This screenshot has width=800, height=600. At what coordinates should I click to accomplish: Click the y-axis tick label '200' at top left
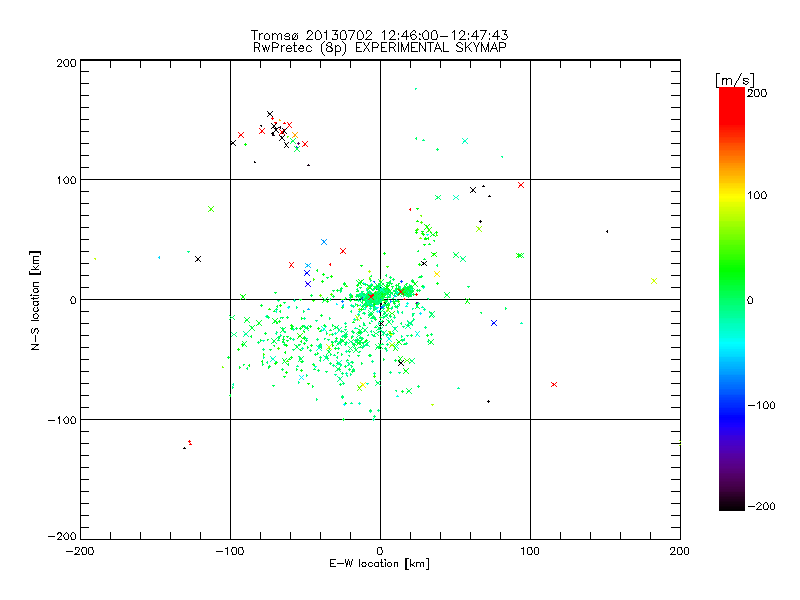66,63
